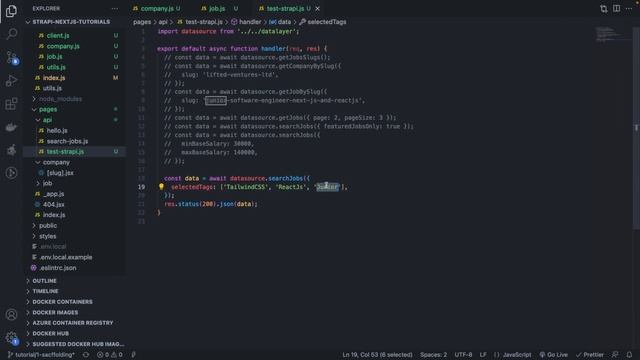Open editor more actions ellipsis at top right
The image size is (640, 360).
[629, 9]
